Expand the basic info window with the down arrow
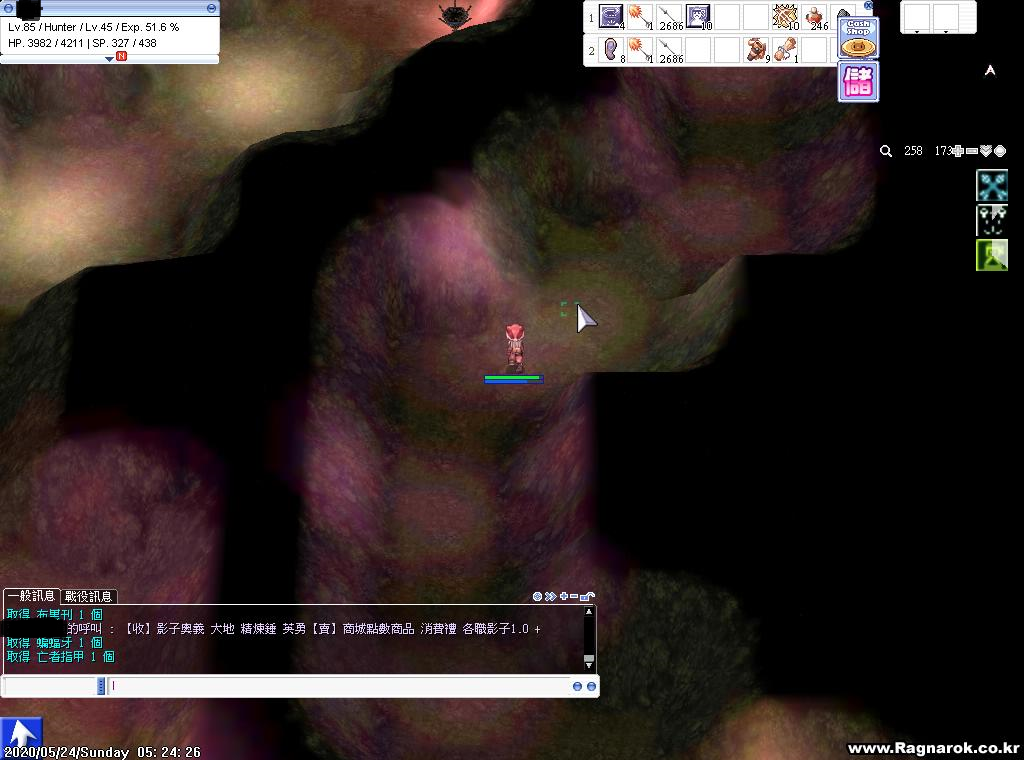The width and height of the screenshot is (1024, 760). (109, 59)
